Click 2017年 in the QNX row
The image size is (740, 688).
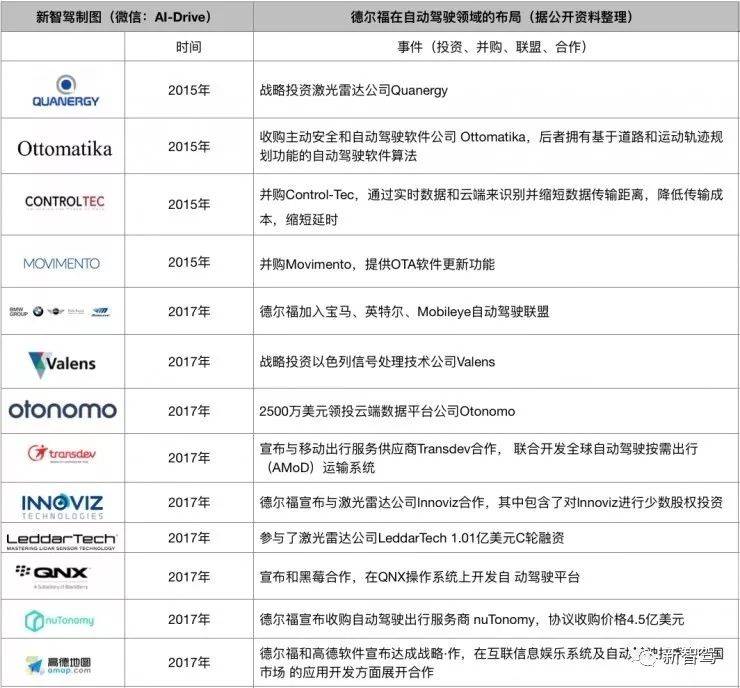tap(189, 577)
